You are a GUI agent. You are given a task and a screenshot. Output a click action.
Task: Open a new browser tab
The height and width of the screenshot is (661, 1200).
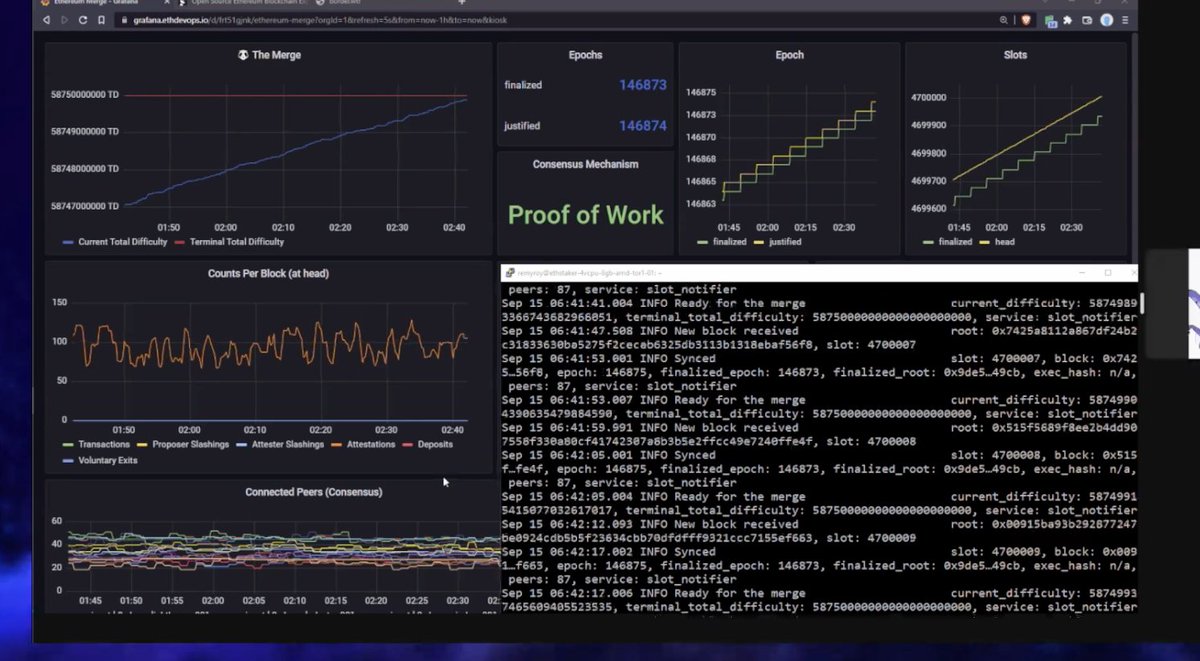click(x=461, y=3)
